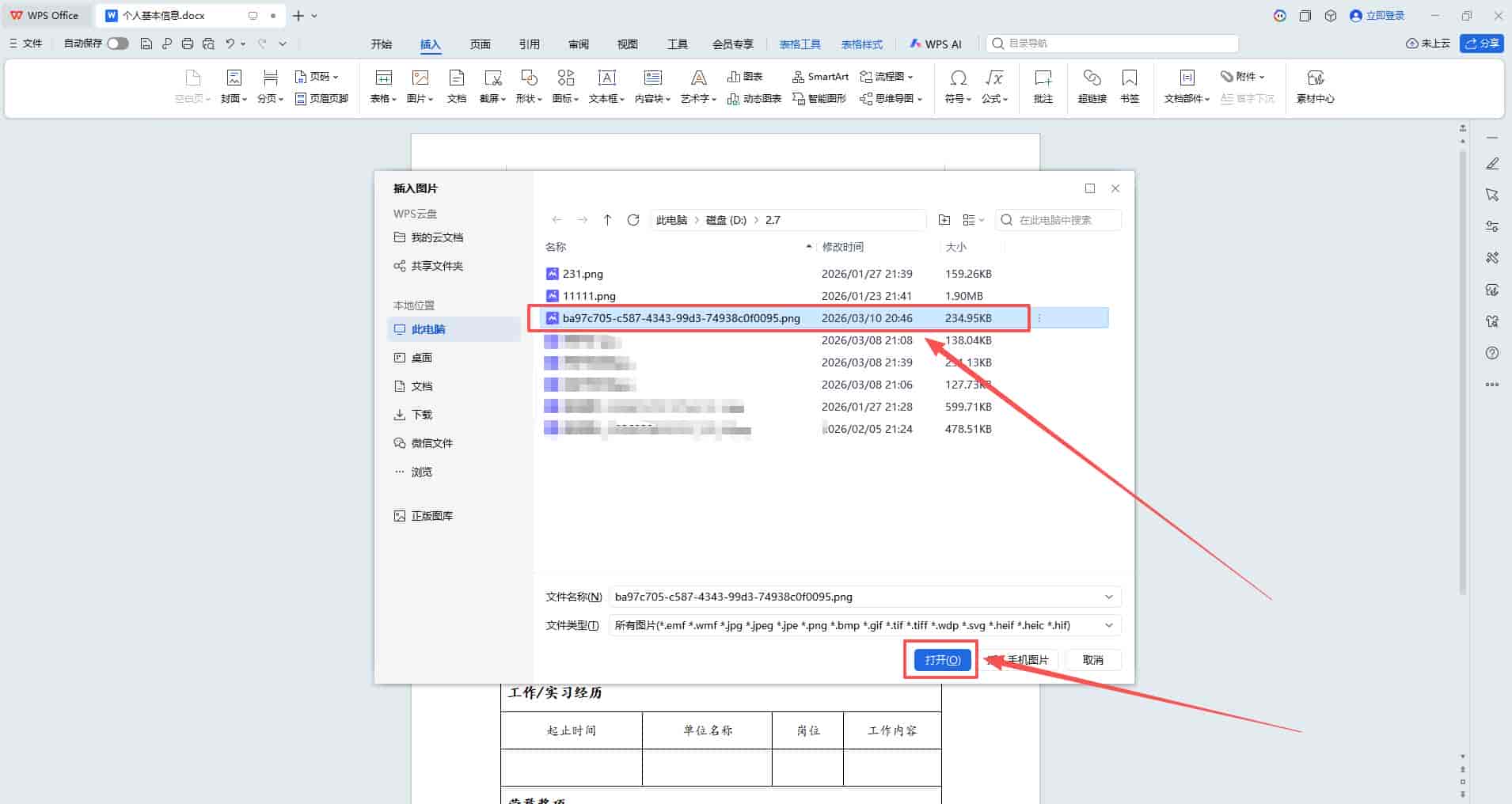
Task: Toggle the 自动保存 auto-save switch
Action: (x=117, y=44)
